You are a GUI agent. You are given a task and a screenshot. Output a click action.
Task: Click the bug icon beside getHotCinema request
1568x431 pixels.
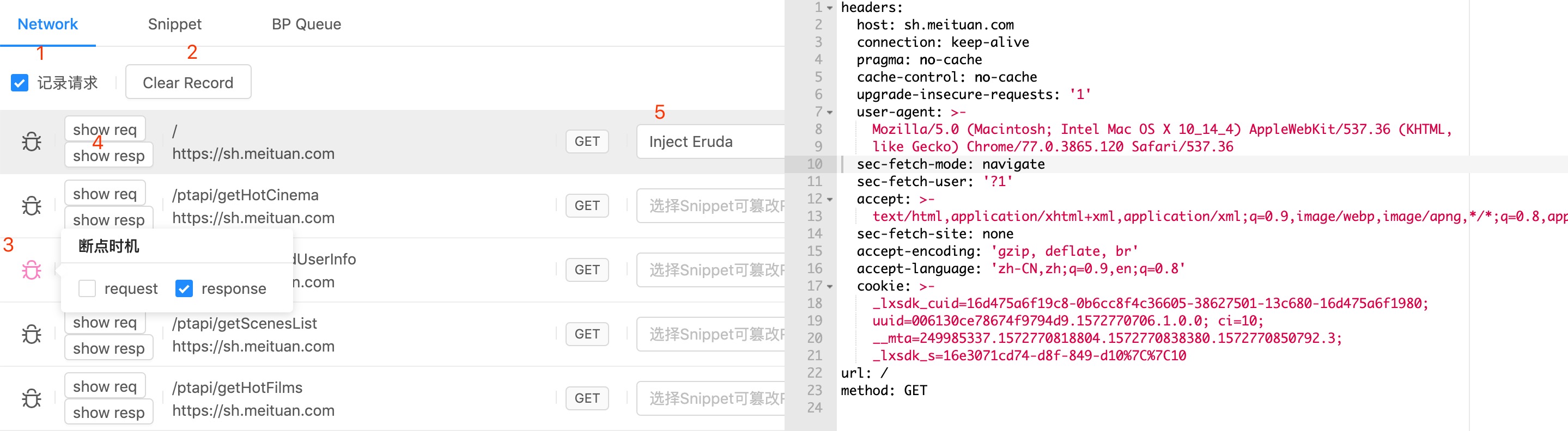click(x=32, y=206)
